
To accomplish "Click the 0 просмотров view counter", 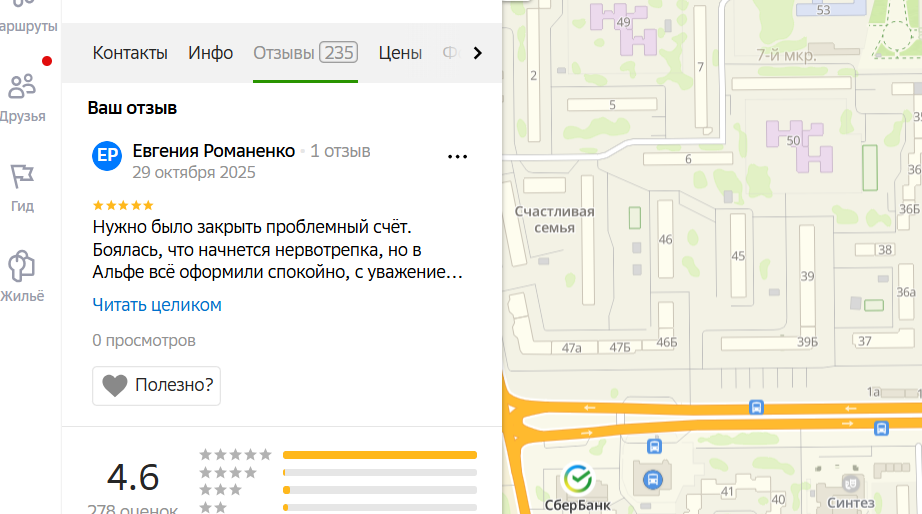I will click(x=144, y=341).
